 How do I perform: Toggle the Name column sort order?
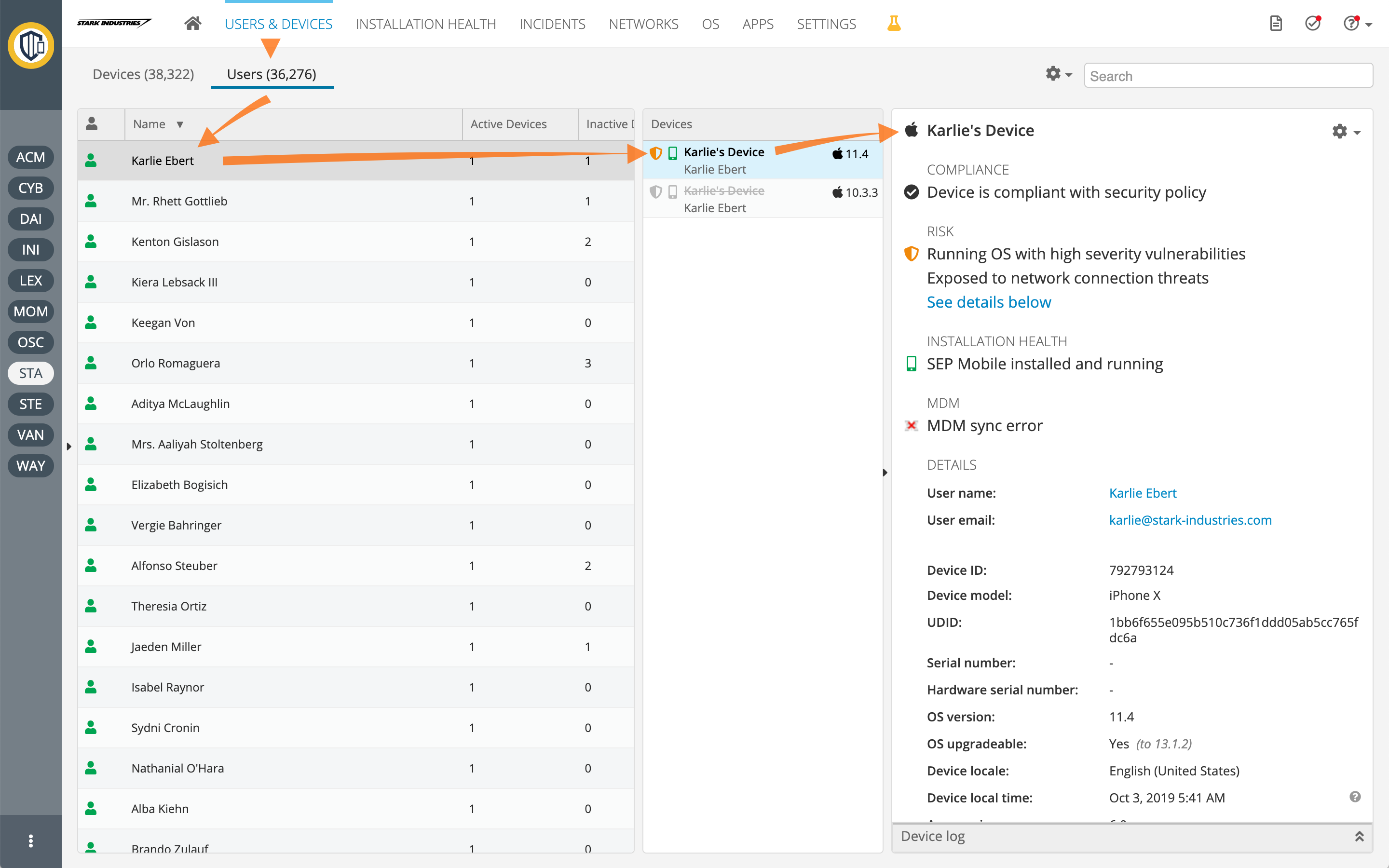pos(179,124)
